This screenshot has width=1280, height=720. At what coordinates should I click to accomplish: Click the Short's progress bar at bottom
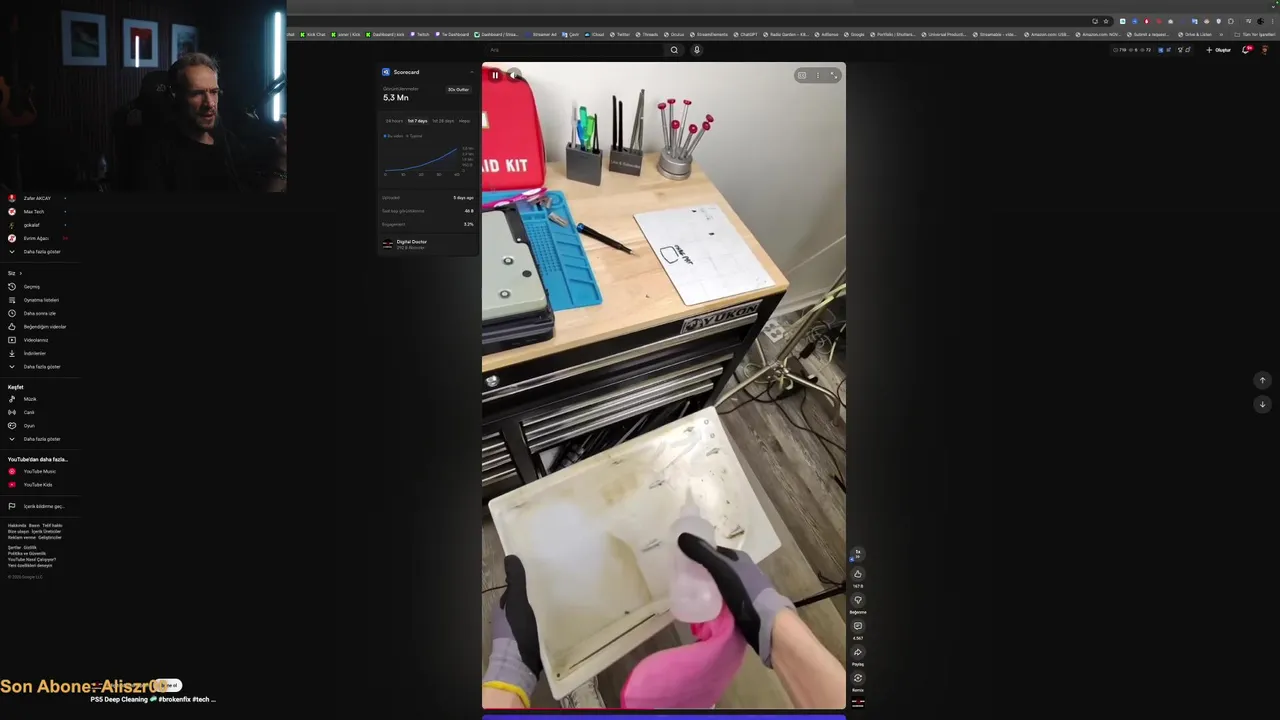pos(664,711)
